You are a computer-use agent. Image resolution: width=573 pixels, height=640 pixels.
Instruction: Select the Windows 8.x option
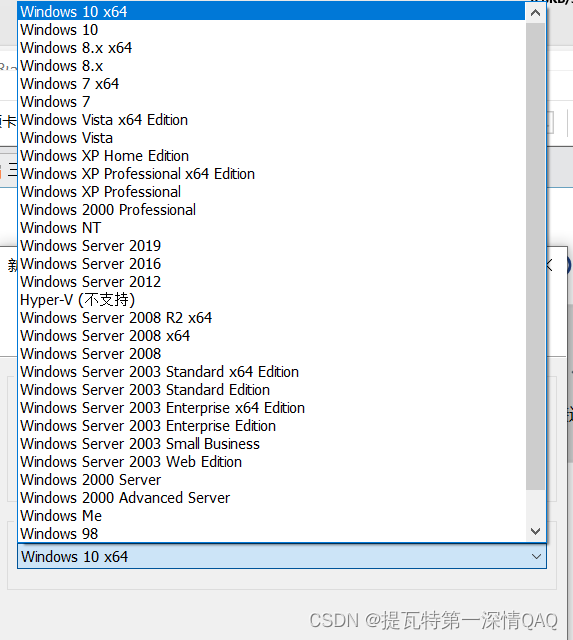(271, 65)
